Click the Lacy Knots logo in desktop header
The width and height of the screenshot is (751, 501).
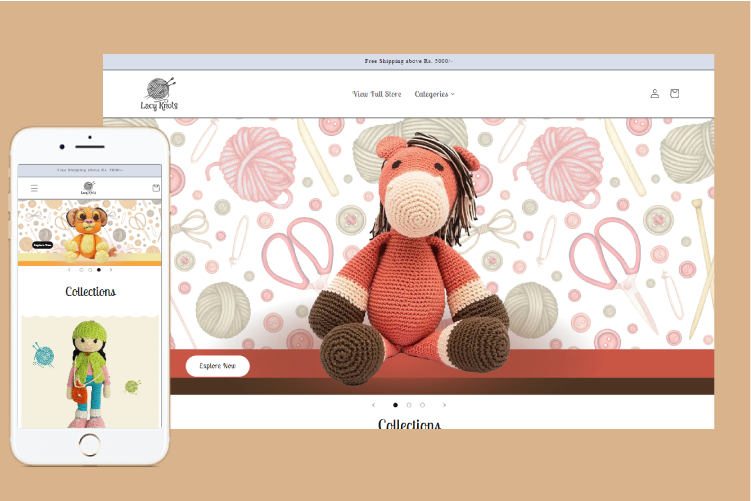point(160,94)
